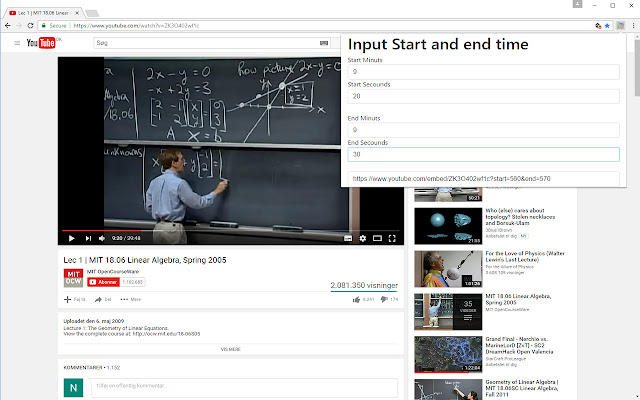
Task: Open the Chrome profile icon in the title bar
Action: [x=577, y=4]
